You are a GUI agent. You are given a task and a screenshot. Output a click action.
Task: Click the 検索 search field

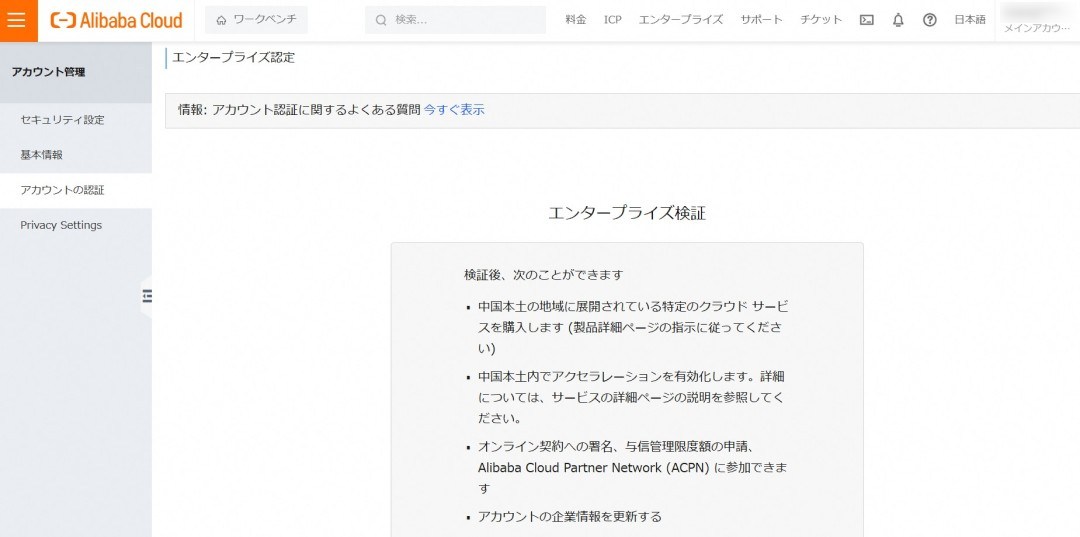coord(455,20)
